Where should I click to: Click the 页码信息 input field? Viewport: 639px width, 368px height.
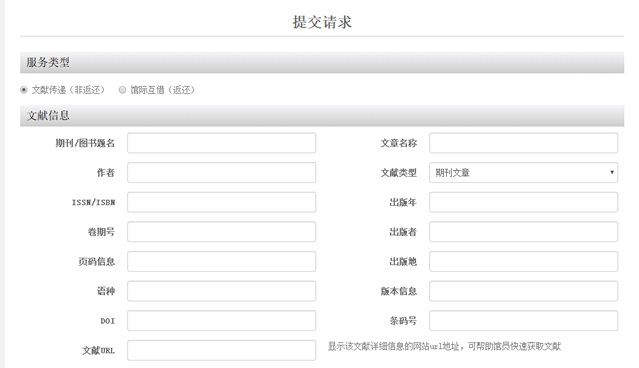221,261
